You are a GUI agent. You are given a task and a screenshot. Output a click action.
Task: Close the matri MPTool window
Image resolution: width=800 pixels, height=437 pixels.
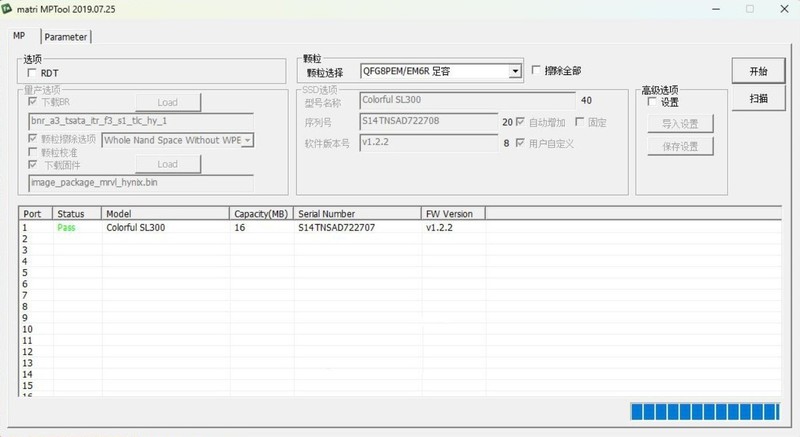click(x=784, y=9)
